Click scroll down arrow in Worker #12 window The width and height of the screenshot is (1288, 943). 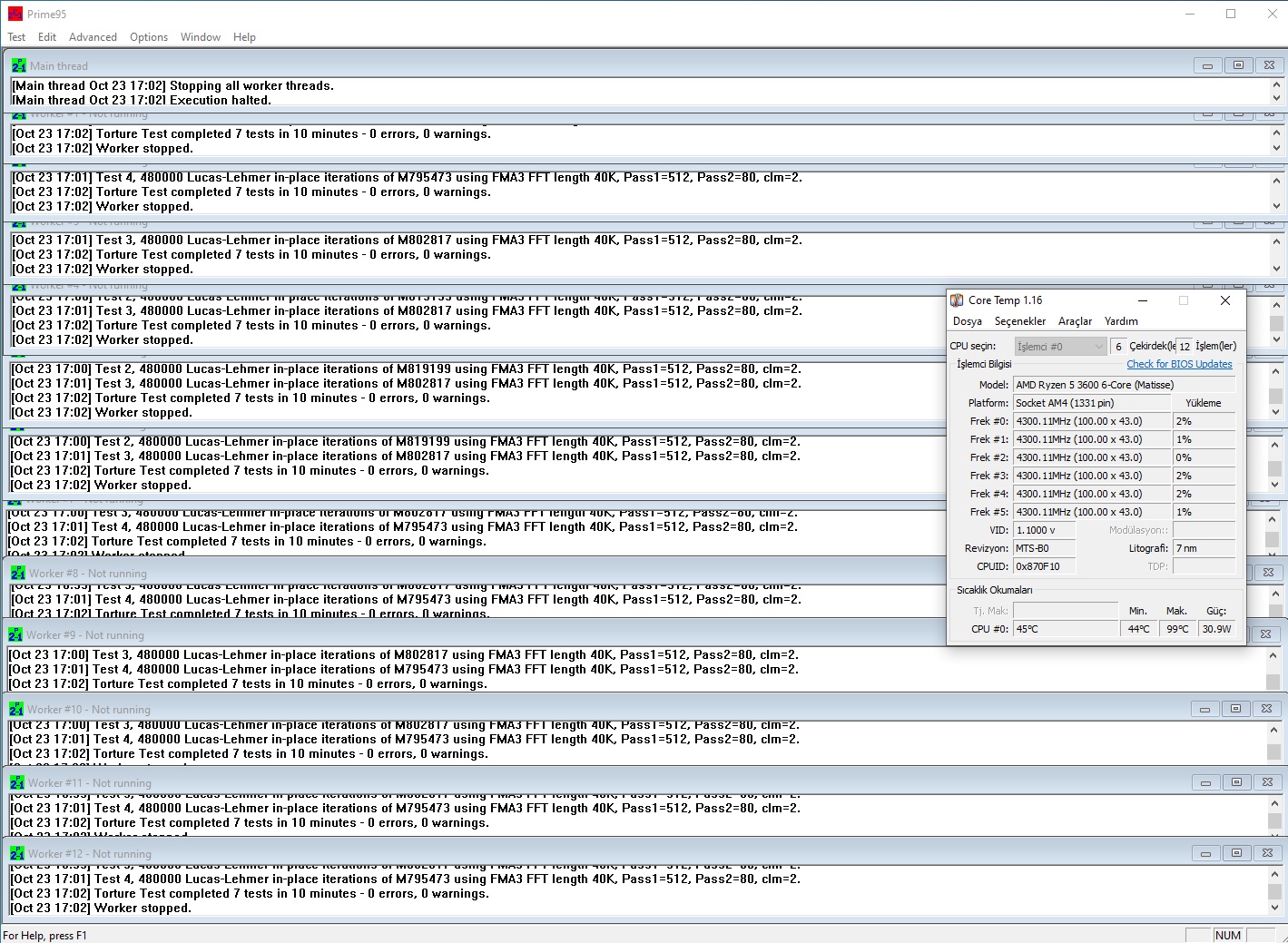[x=1274, y=908]
